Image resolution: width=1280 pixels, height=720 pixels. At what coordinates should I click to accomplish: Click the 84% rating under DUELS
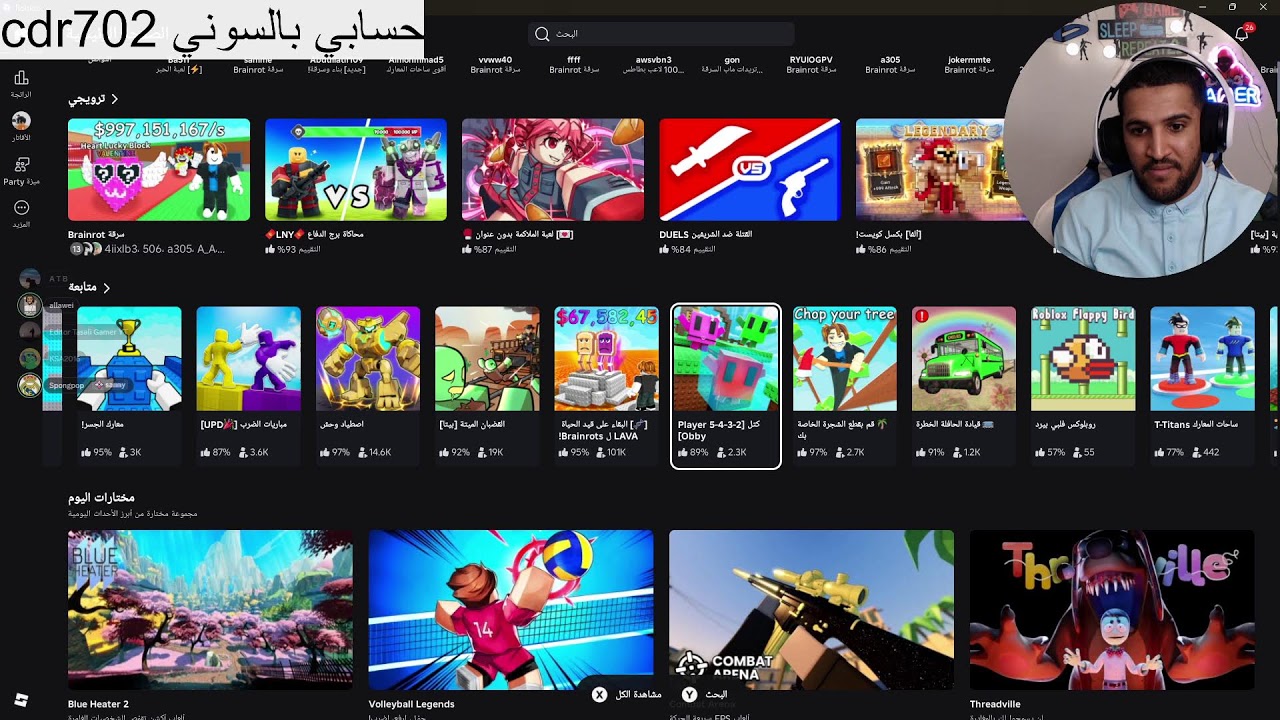[679, 249]
